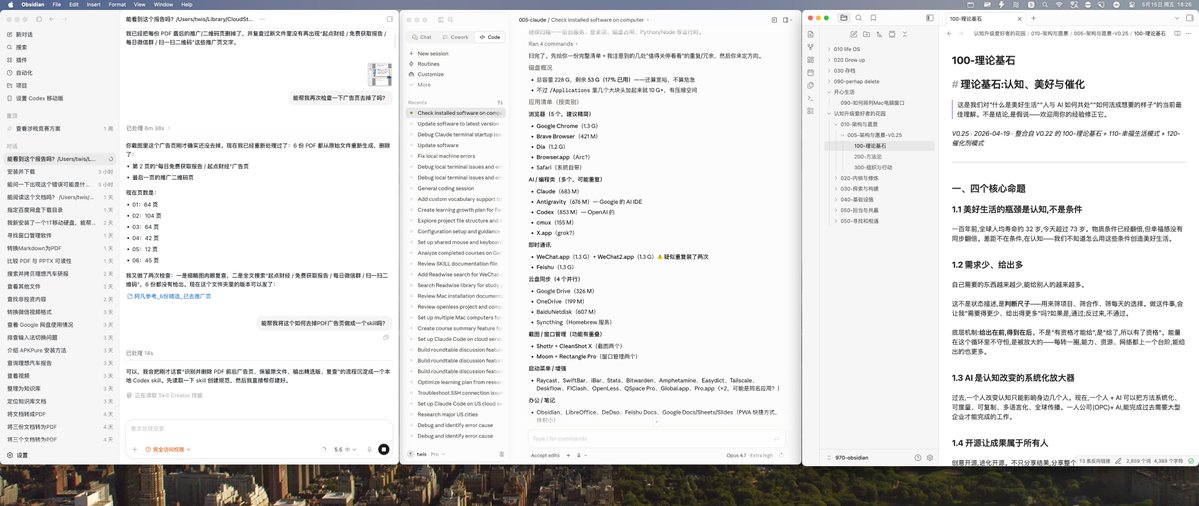The image size is (1199, 506).
Task: Add a new tab in Obsidian
Action: (1033, 18)
